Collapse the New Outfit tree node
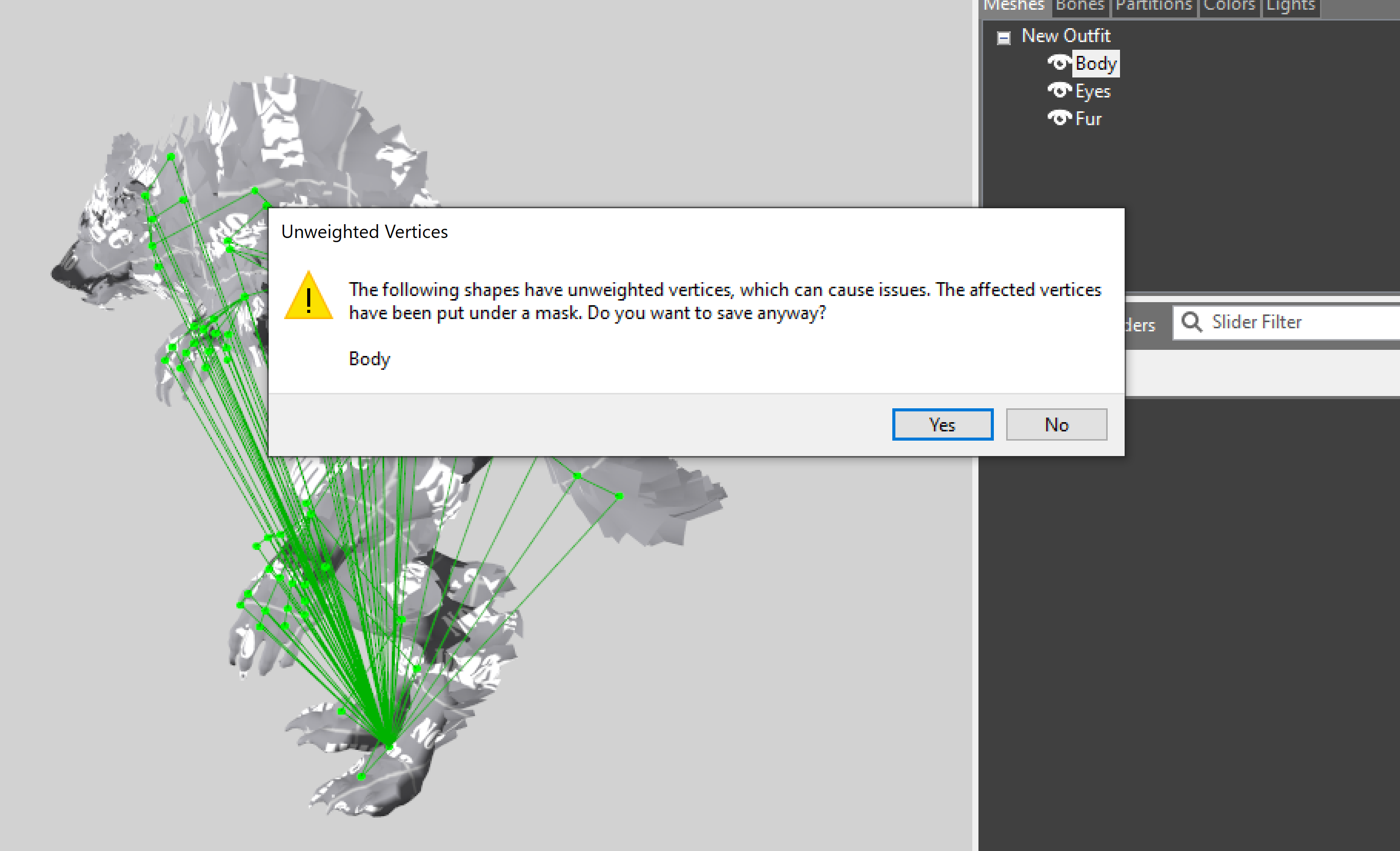Viewport: 1400px width, 851px height. [1004, 38]
